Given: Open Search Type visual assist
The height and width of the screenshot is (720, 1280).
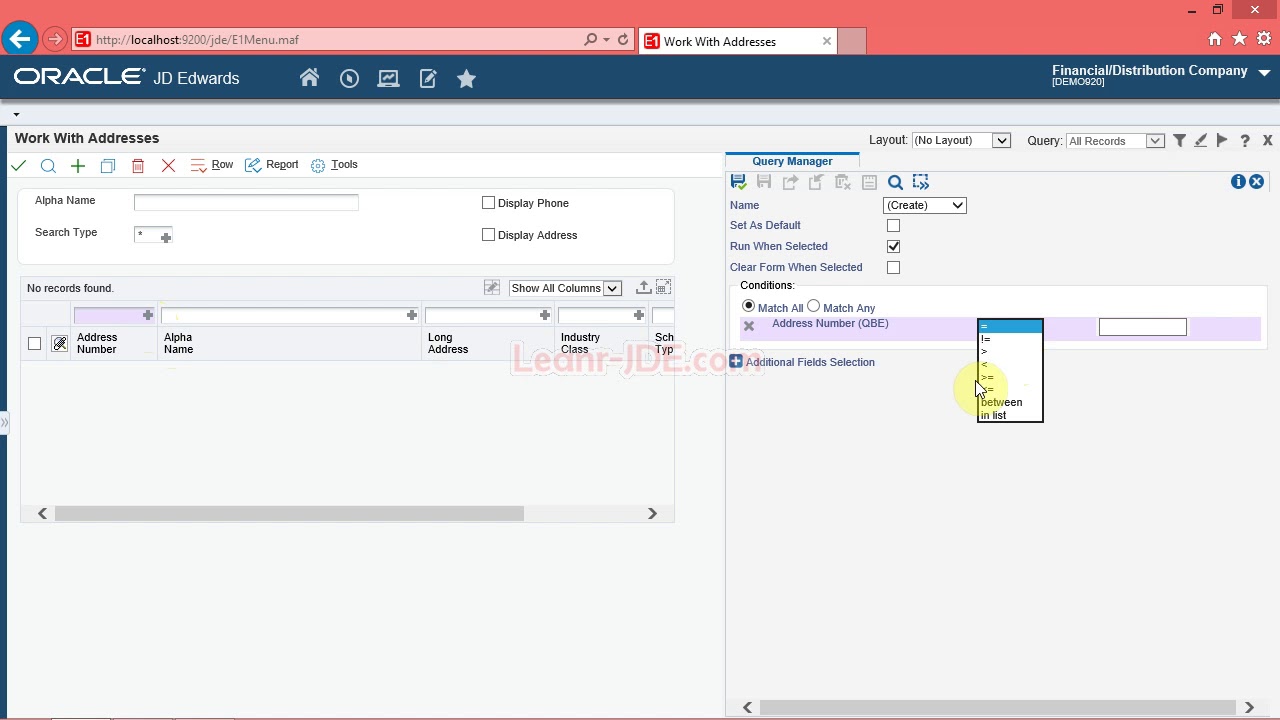Looking at the screenshot, I should [166, 236].
